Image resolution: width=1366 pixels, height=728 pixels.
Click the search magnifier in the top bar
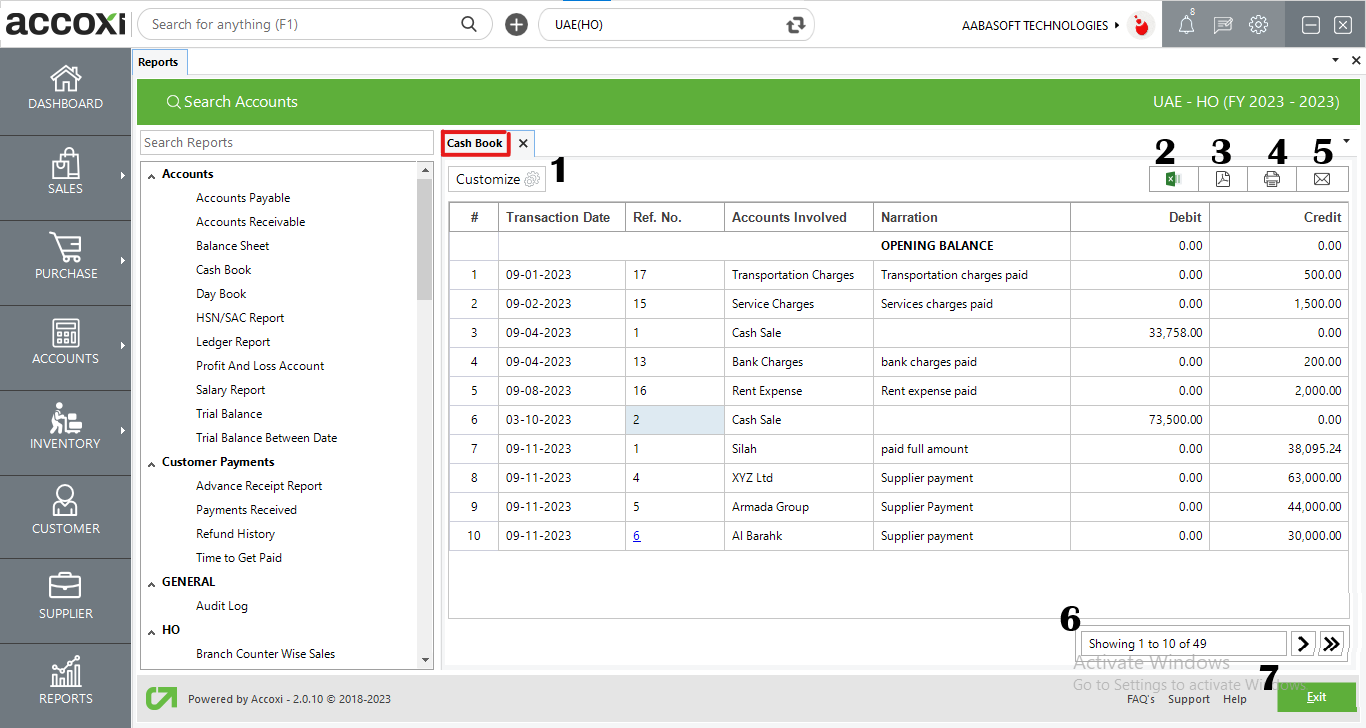pos(468,22)
